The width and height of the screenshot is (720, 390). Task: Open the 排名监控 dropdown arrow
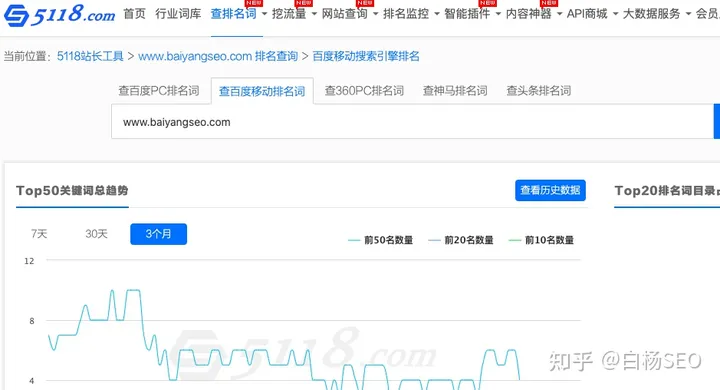437,14
